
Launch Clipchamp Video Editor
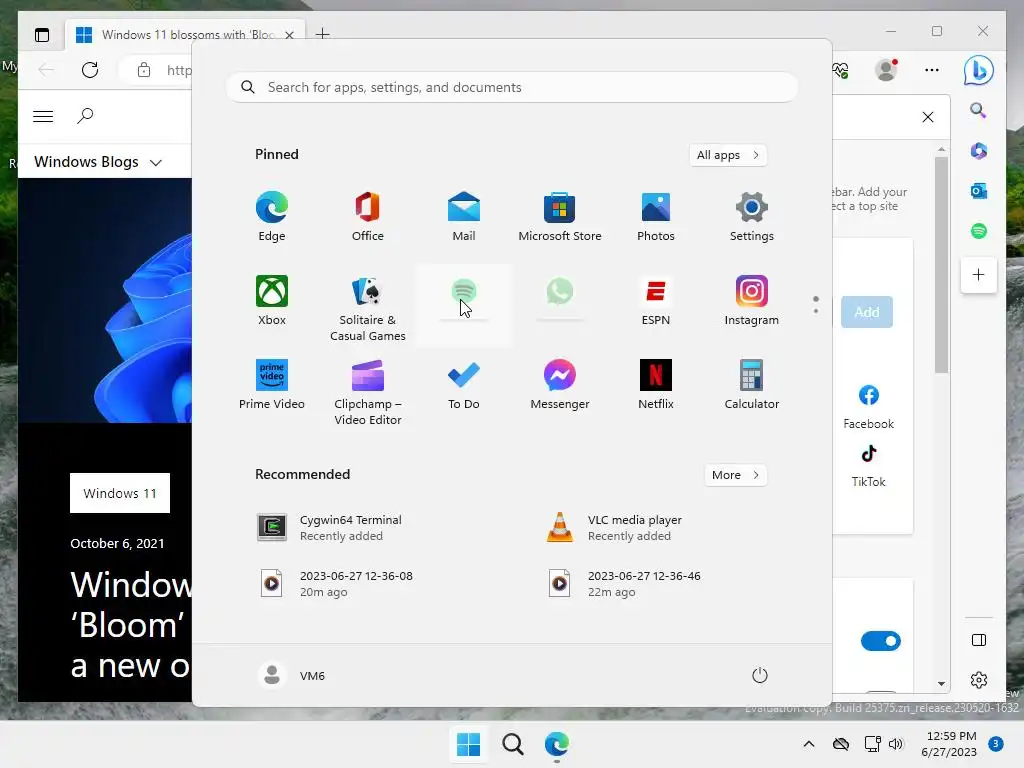[368, 392]
